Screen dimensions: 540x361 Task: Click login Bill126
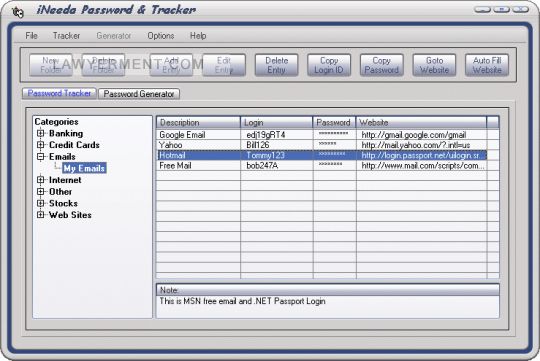[258, 145]
